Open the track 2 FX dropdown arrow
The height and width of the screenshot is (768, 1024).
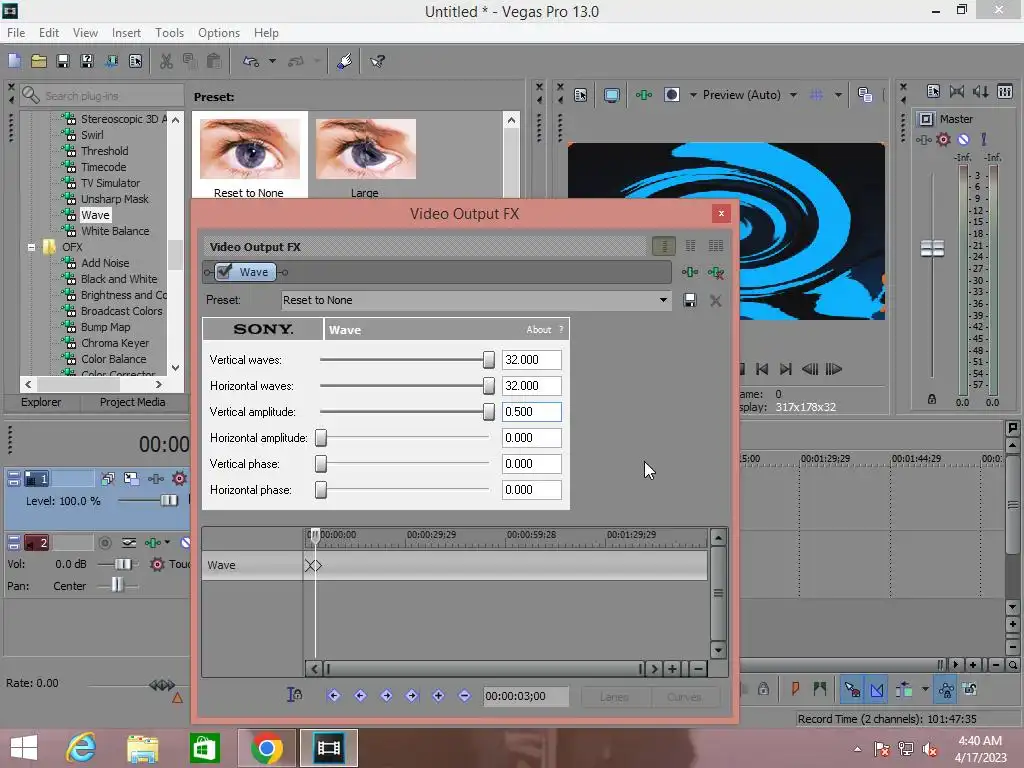click(168, 543)
